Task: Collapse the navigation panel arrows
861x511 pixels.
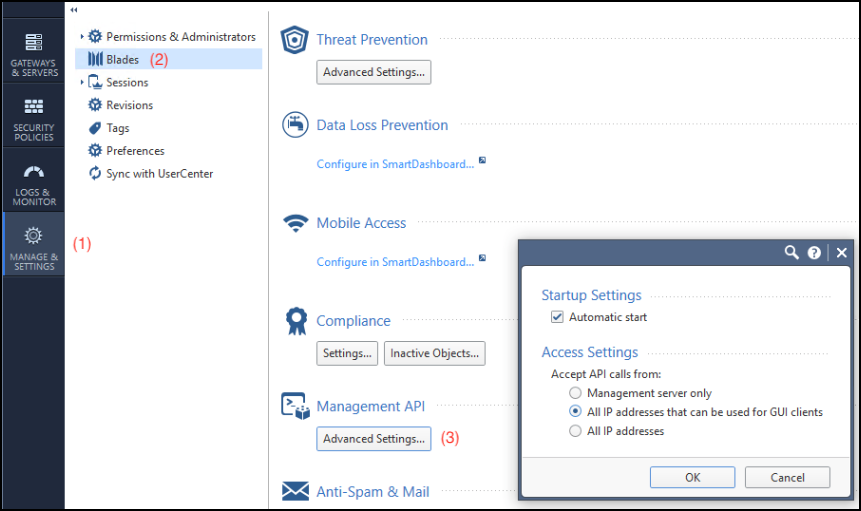Action: tap(74, 9)
